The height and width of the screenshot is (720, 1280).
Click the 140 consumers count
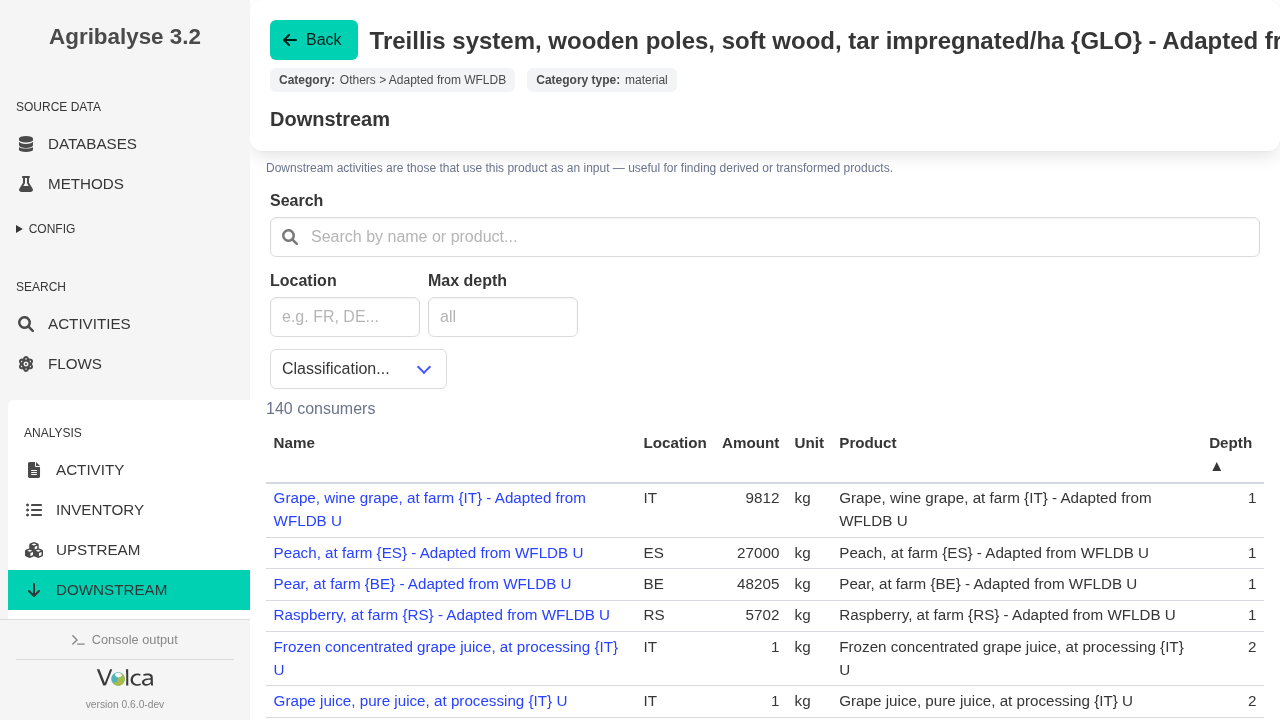click(x=321, y=409)
